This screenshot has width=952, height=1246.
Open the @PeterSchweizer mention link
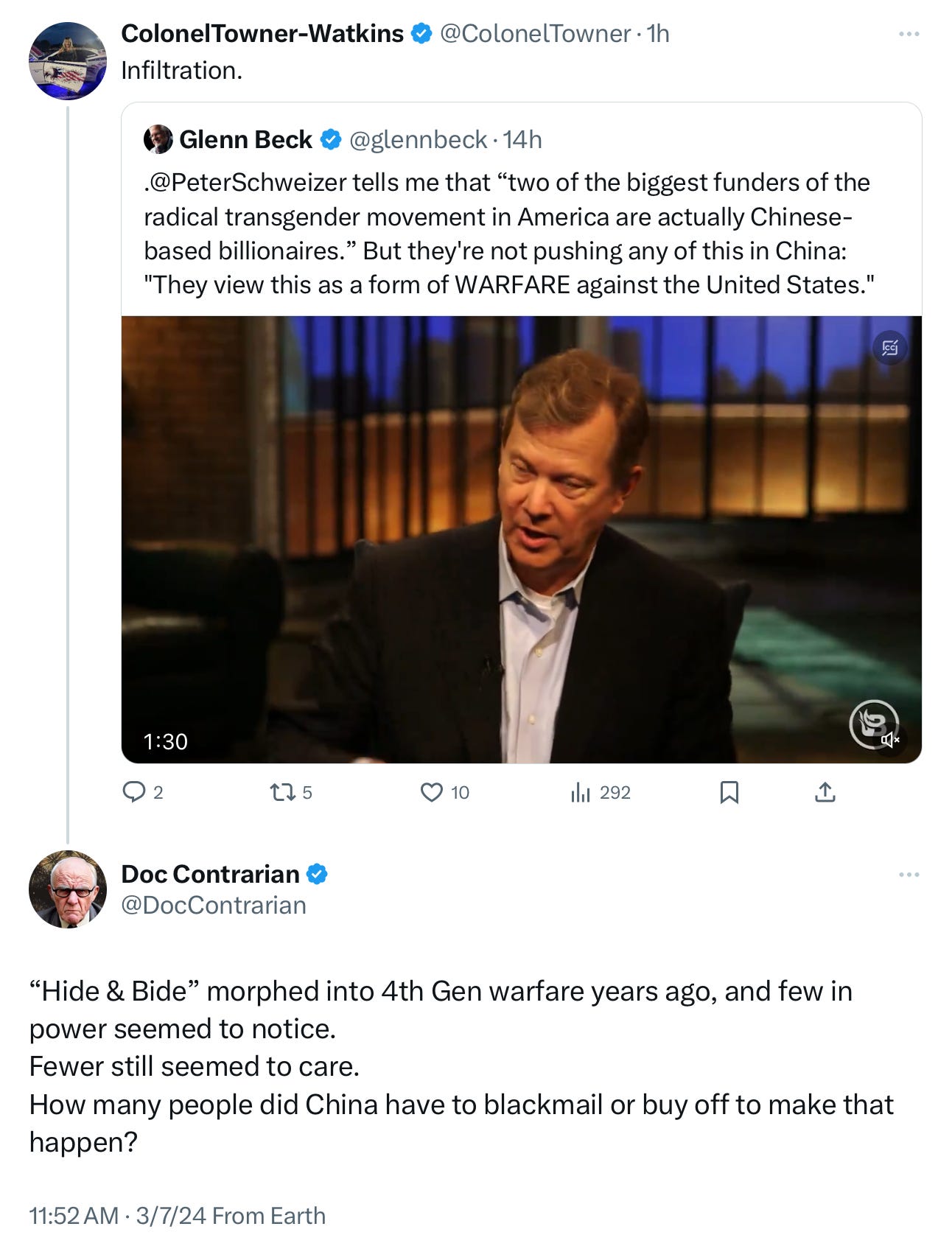pos(242,182)
